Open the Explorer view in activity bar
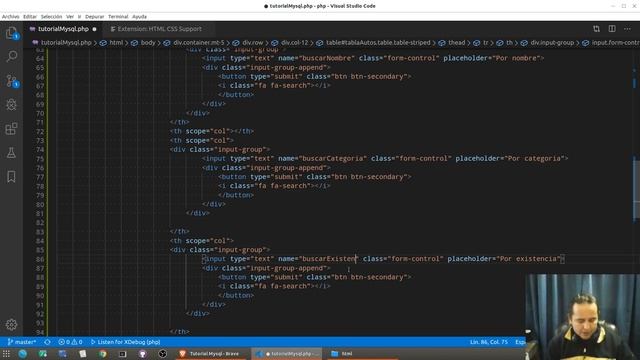Viewport: 640px width, 360px height. pyautogui.click(x=11, y=33)
